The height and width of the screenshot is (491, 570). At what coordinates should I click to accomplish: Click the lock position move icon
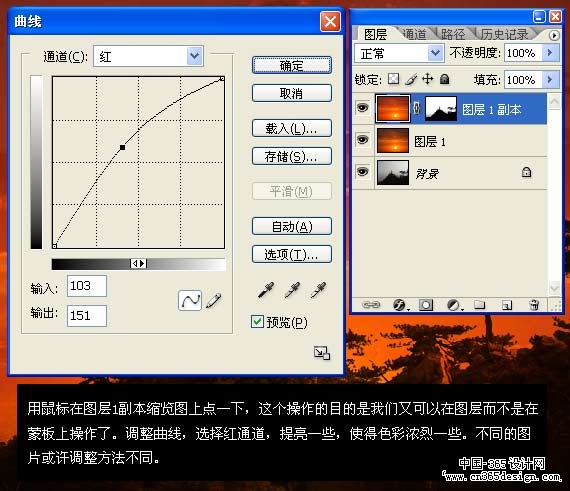(x=428, y=79)
